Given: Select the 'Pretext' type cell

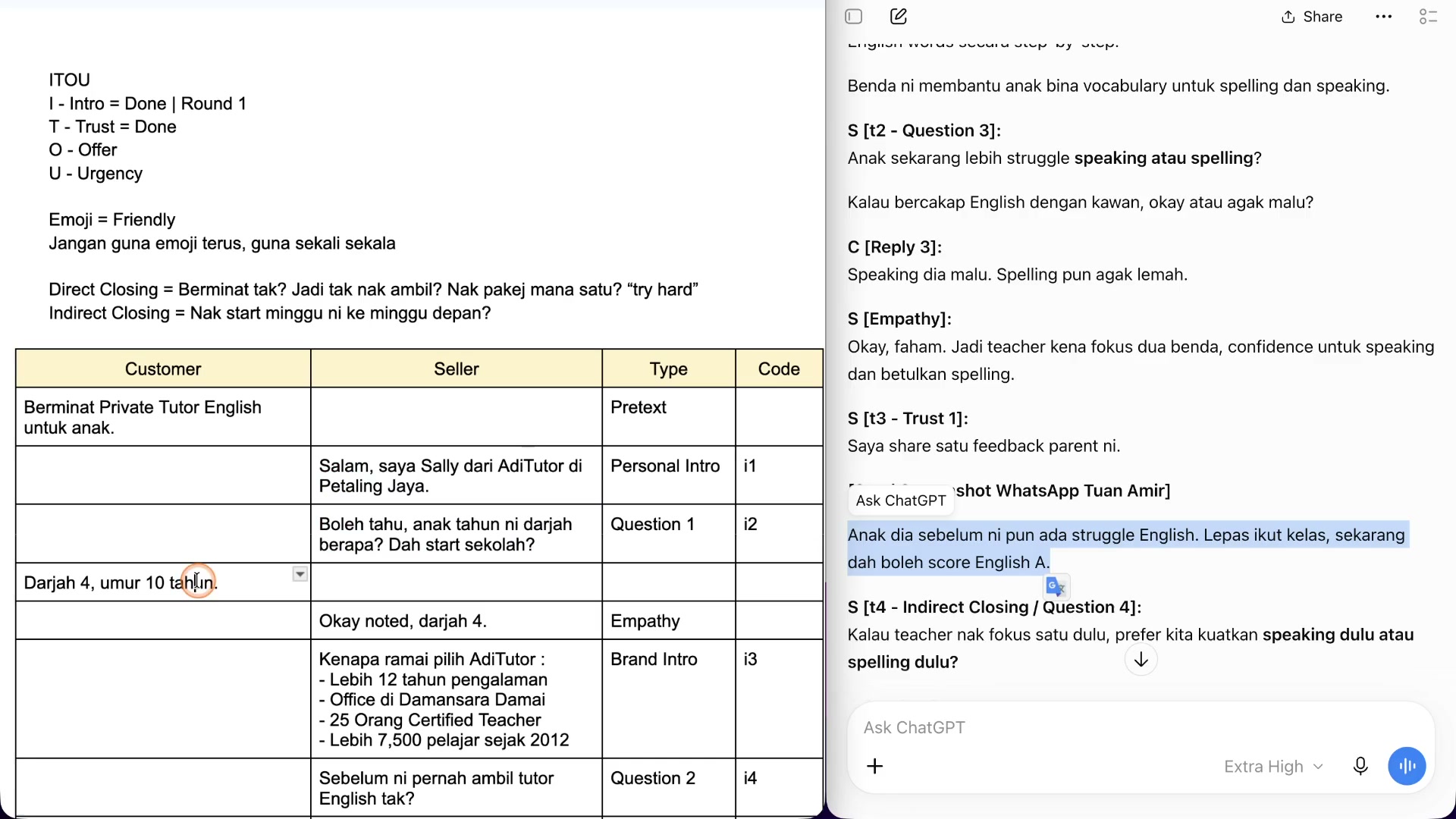Looking at the screenshot, I should 669,417.
